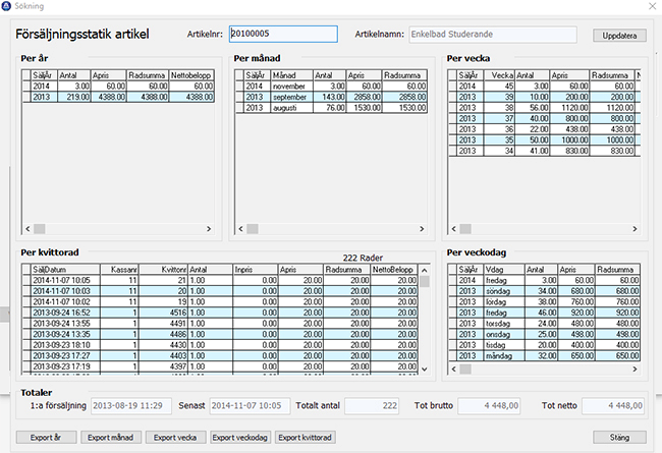Select receipt row 2013-09-23 17:27
This screenshot has height=453, width=662.
pos(220,356)
